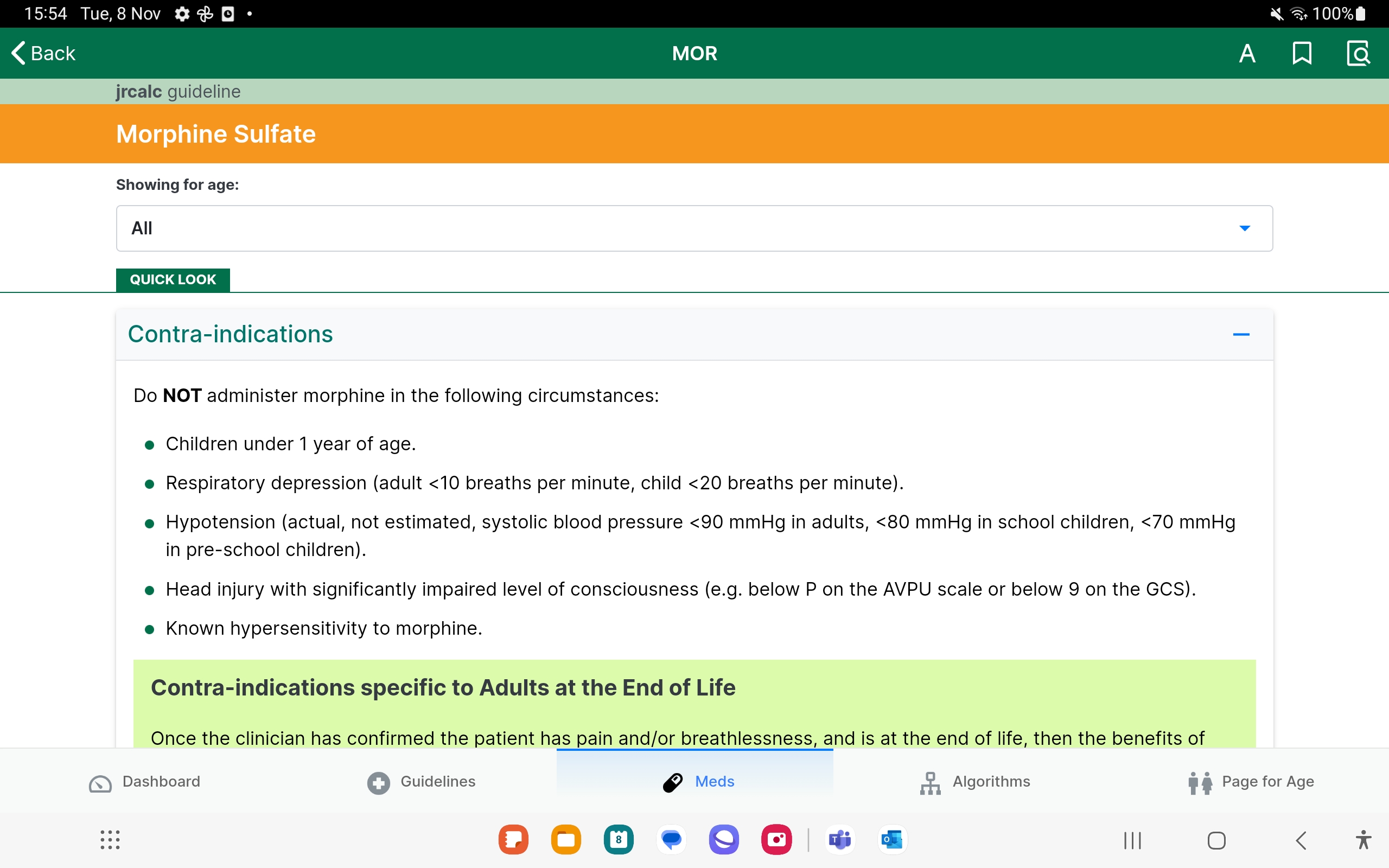Open Microsoft Outlook from the dock
1389x868 pixels.
pos(893,840)
